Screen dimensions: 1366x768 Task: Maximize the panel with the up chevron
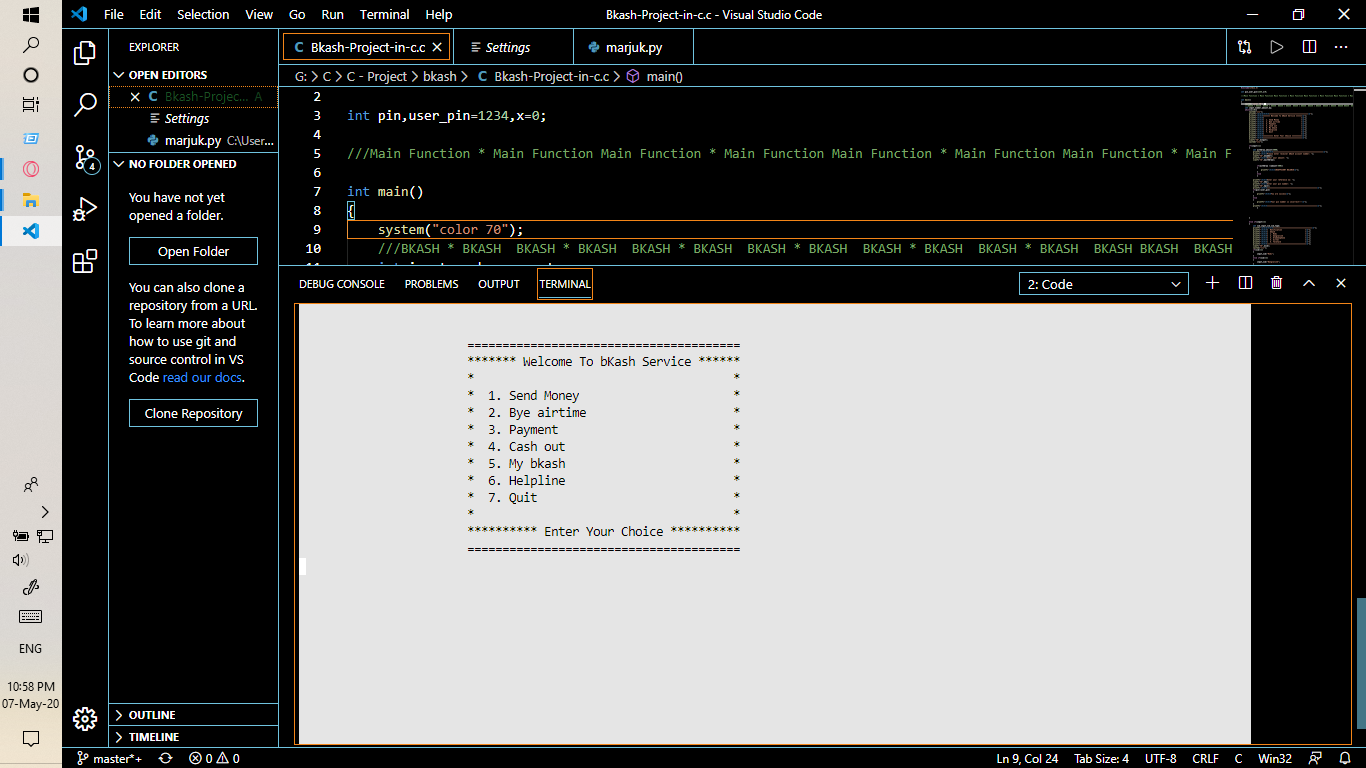coord(1309,283)
